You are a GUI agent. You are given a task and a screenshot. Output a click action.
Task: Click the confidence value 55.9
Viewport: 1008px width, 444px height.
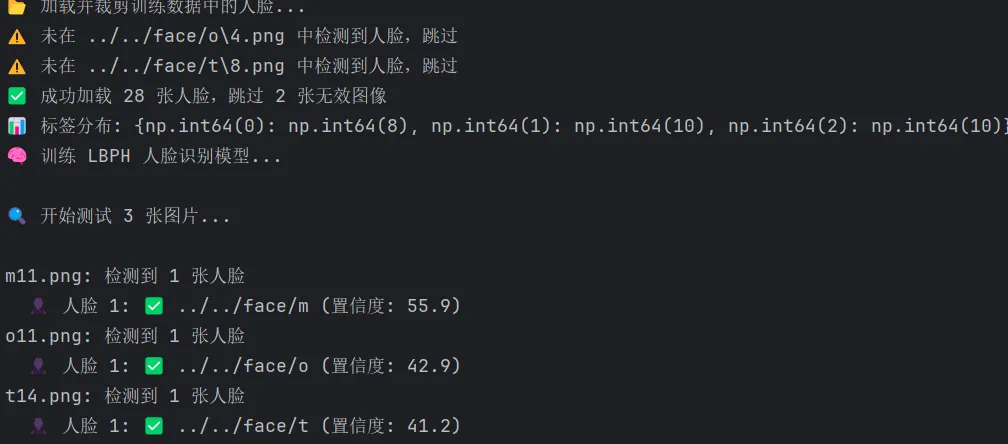tap(429, 306)
